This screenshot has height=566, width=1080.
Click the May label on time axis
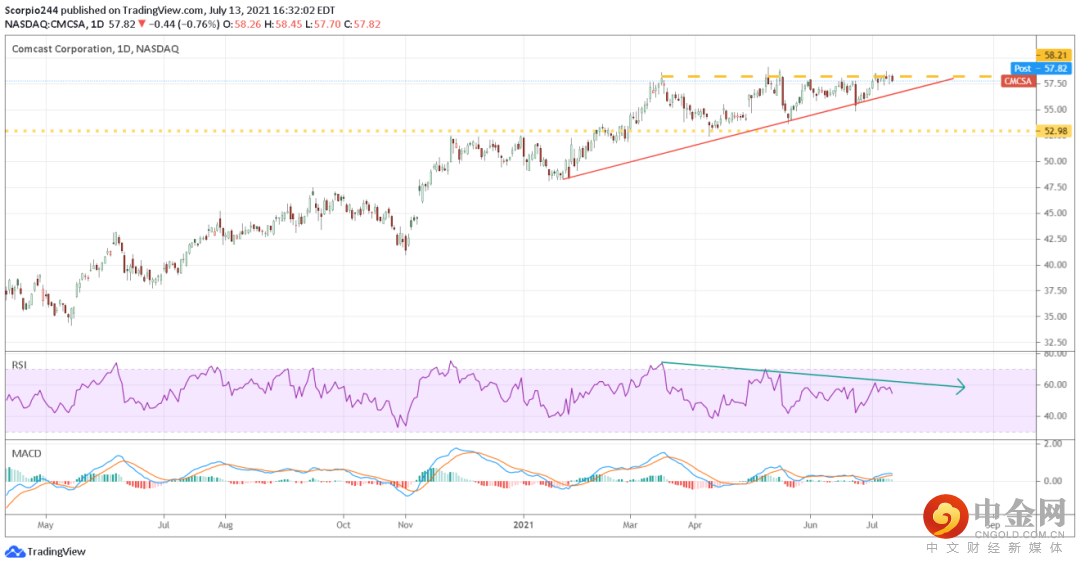pos(45,525)
